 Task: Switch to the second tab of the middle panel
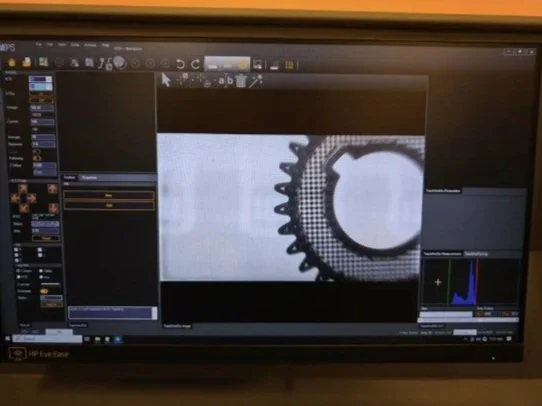point(89,178)
